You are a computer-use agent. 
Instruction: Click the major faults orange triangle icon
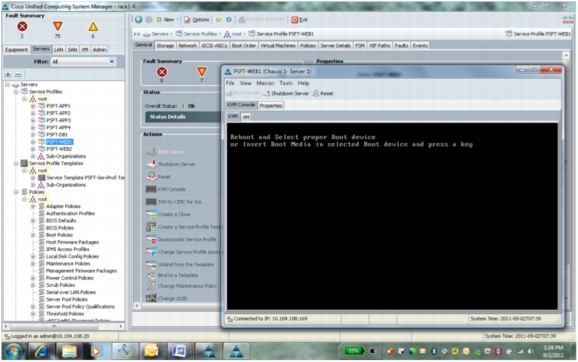click(x=58, y=26)
